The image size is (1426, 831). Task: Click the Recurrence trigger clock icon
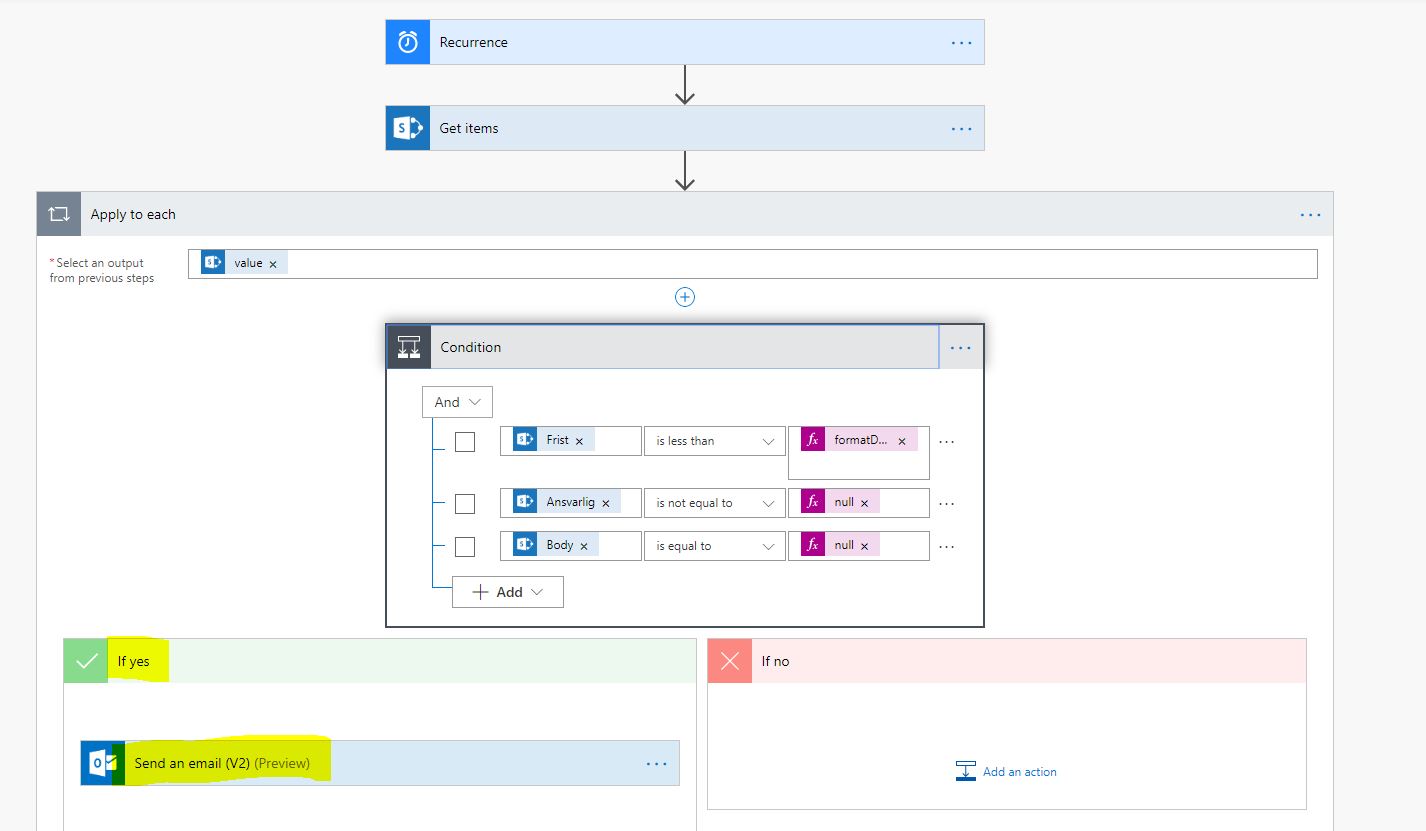click(x=406, y=42)
